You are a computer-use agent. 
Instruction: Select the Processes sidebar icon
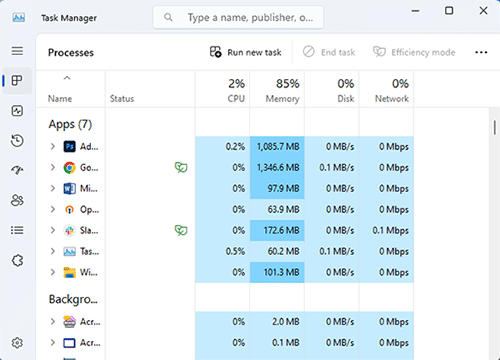[x=17, y=80]
